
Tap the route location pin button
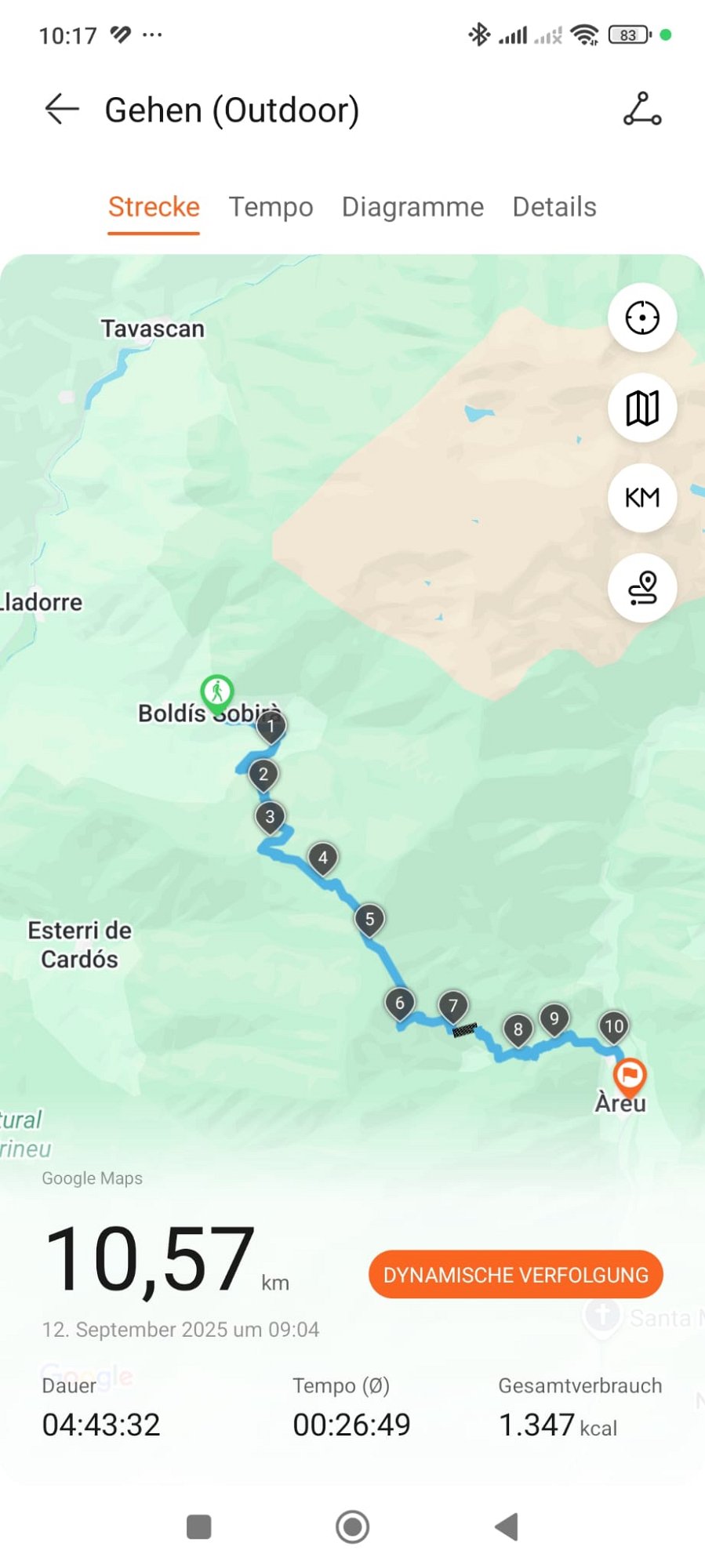click(642, 588)
